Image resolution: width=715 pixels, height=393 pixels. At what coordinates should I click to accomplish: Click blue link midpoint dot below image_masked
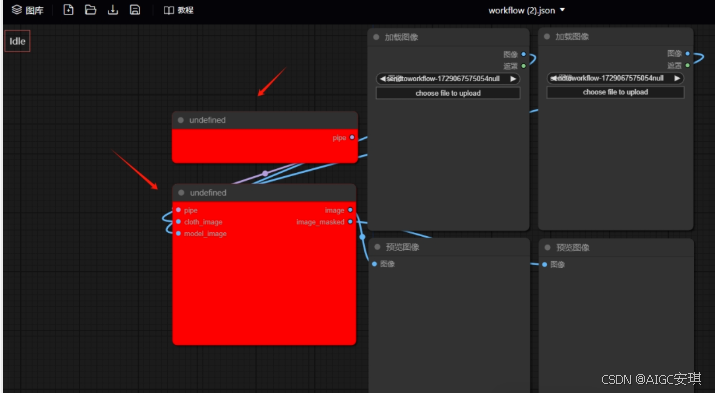pos(362,237)
